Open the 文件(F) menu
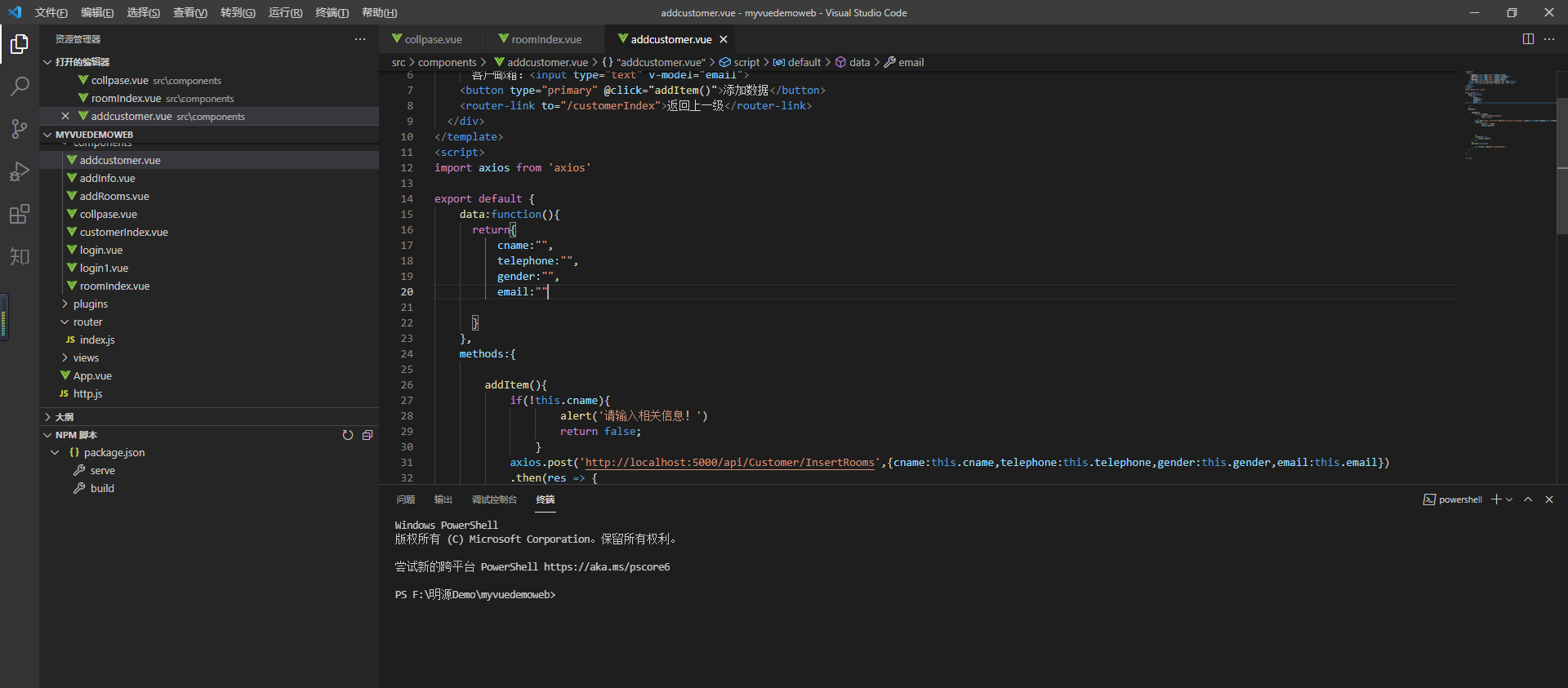 pos(51,12)
